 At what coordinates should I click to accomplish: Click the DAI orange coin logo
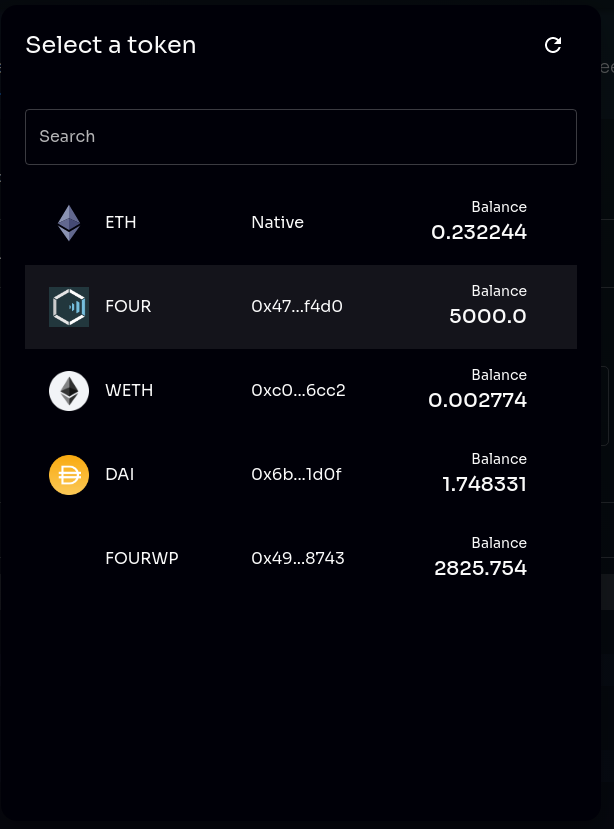coord(69,475)
